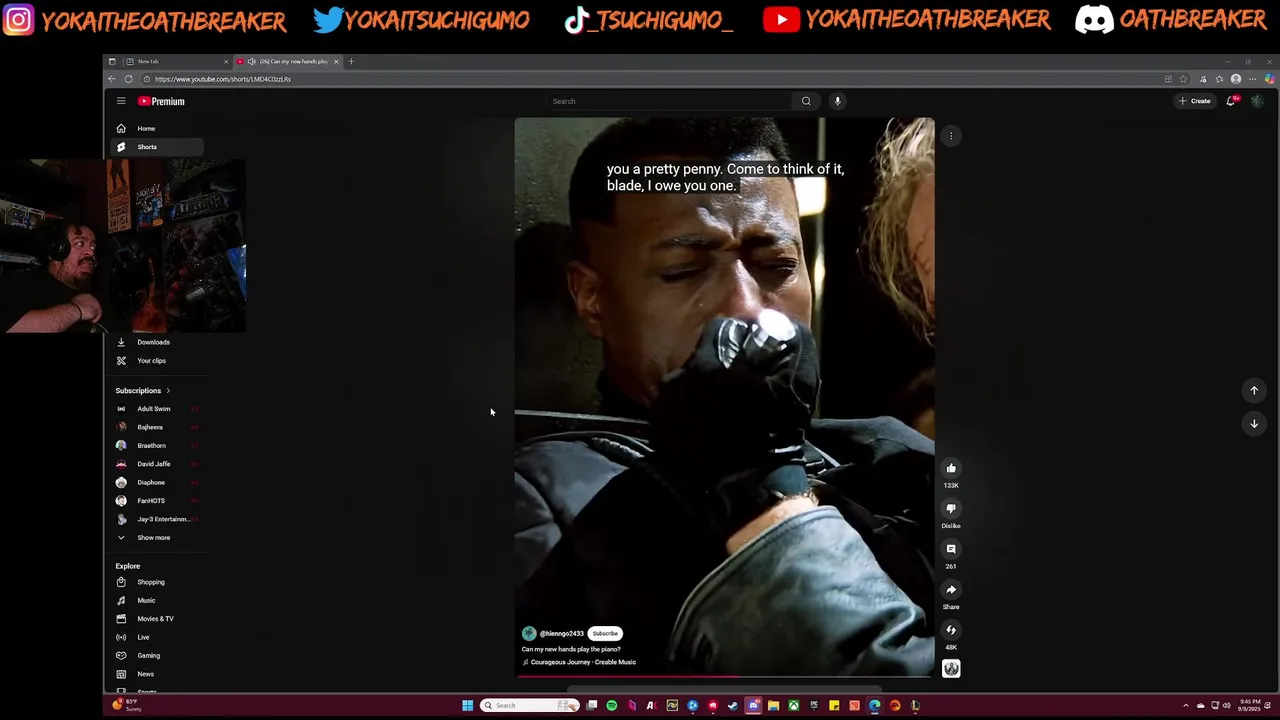Screen dimensions: 1280x720
Task: Open comments on the Short
Action: click(951, 549)
